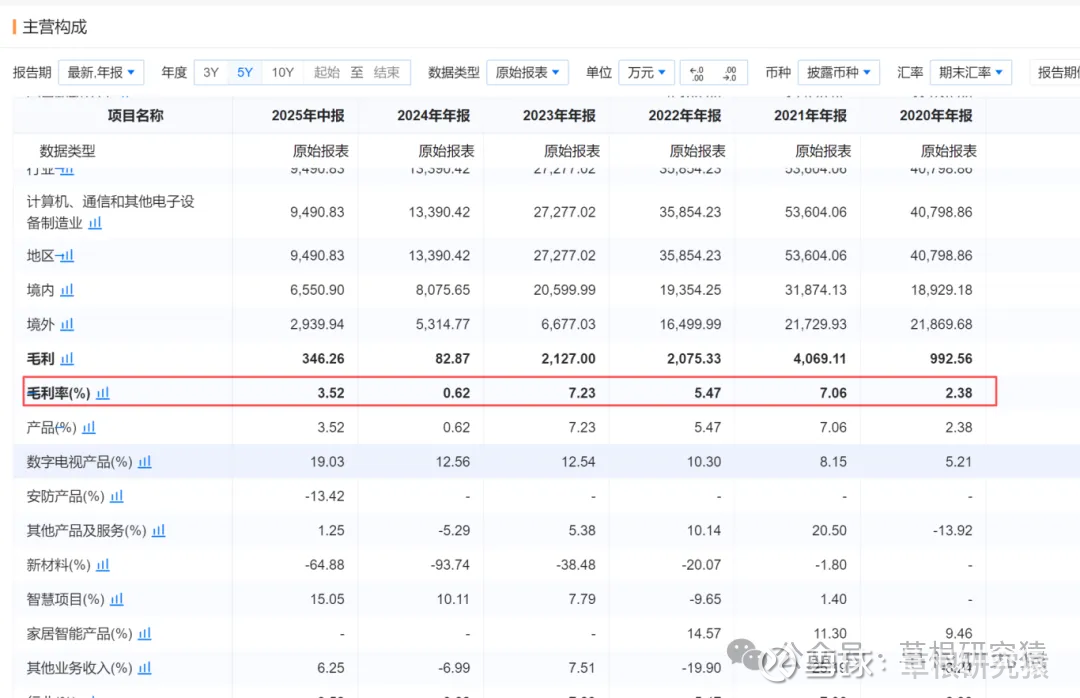Image resolution: width=1080 pixels, height=698 pixels.
Task: Show chart for 新材料(%) row
Action: pyautogui.click(x=103, y=565)
